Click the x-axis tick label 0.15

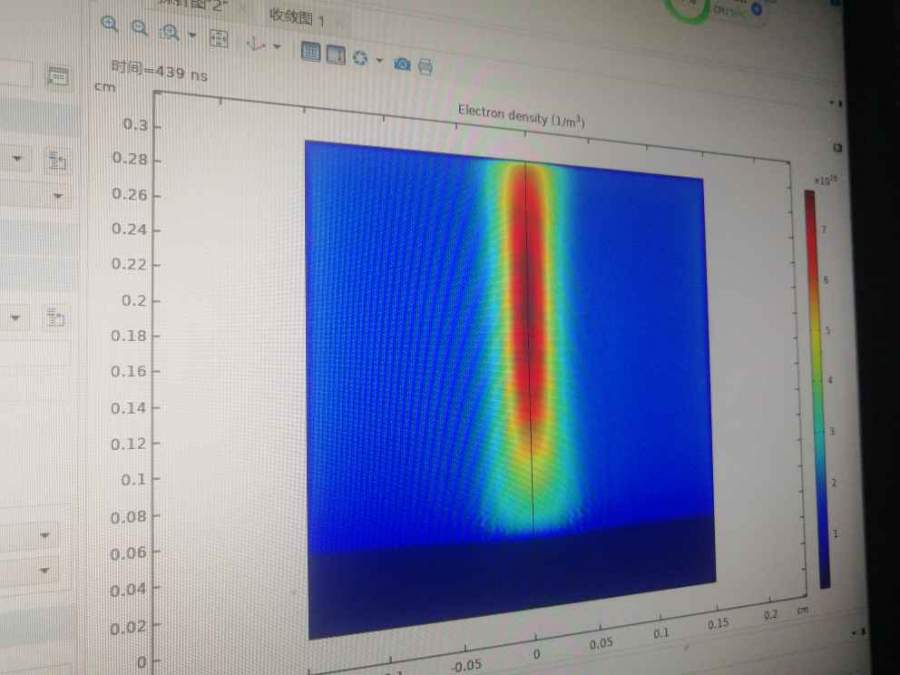pyautogui.click(x=718, y=624)
